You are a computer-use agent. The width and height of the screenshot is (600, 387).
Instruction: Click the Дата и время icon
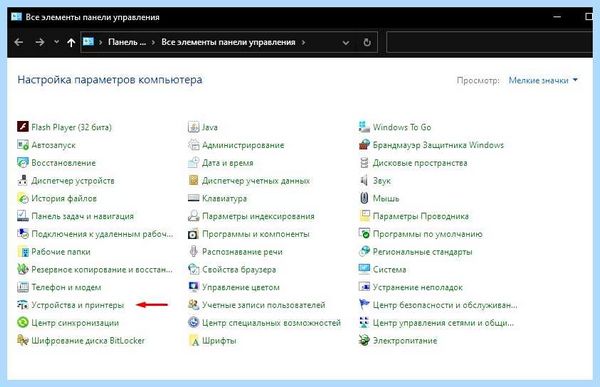point(194,163)
